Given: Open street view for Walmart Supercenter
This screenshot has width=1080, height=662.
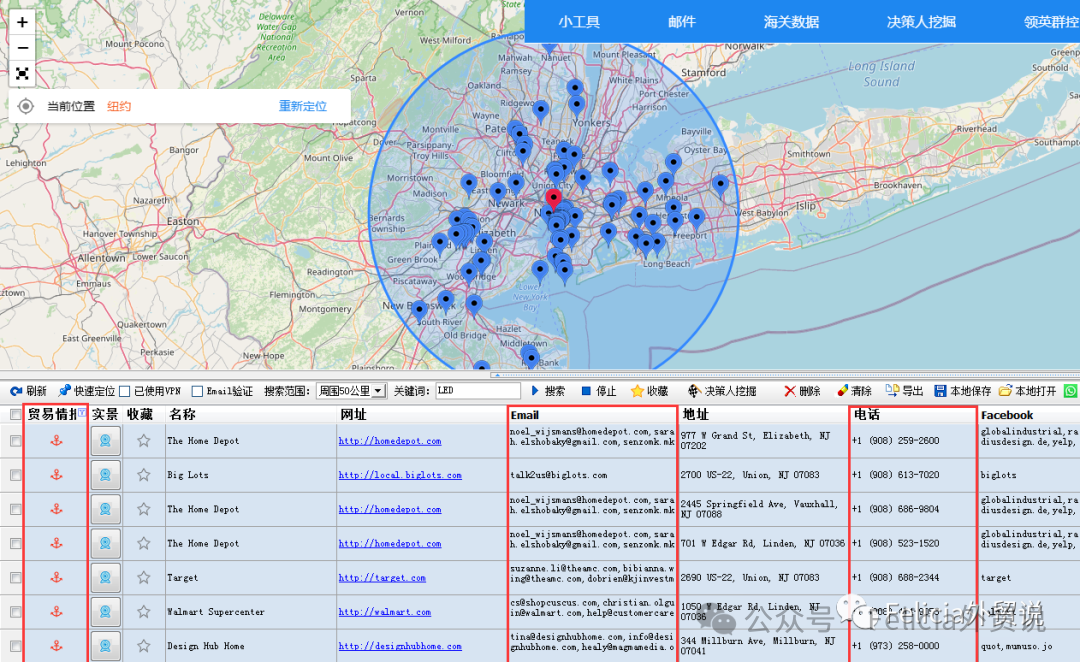Looking at the screenshot, I should click(x=105, y=611).
